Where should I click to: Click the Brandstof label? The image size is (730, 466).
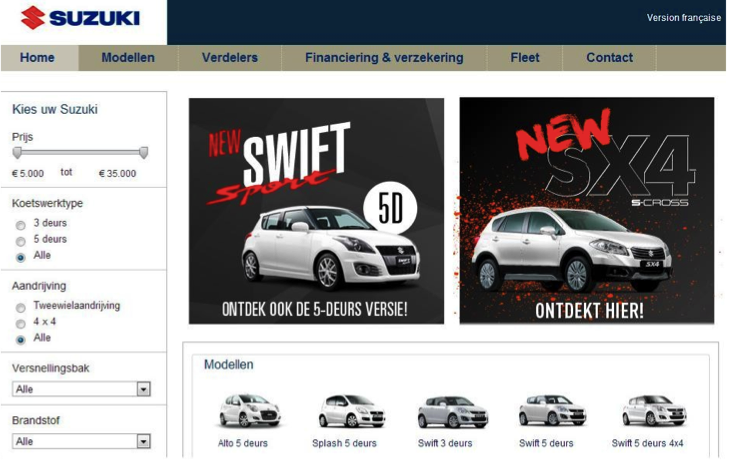36,420
